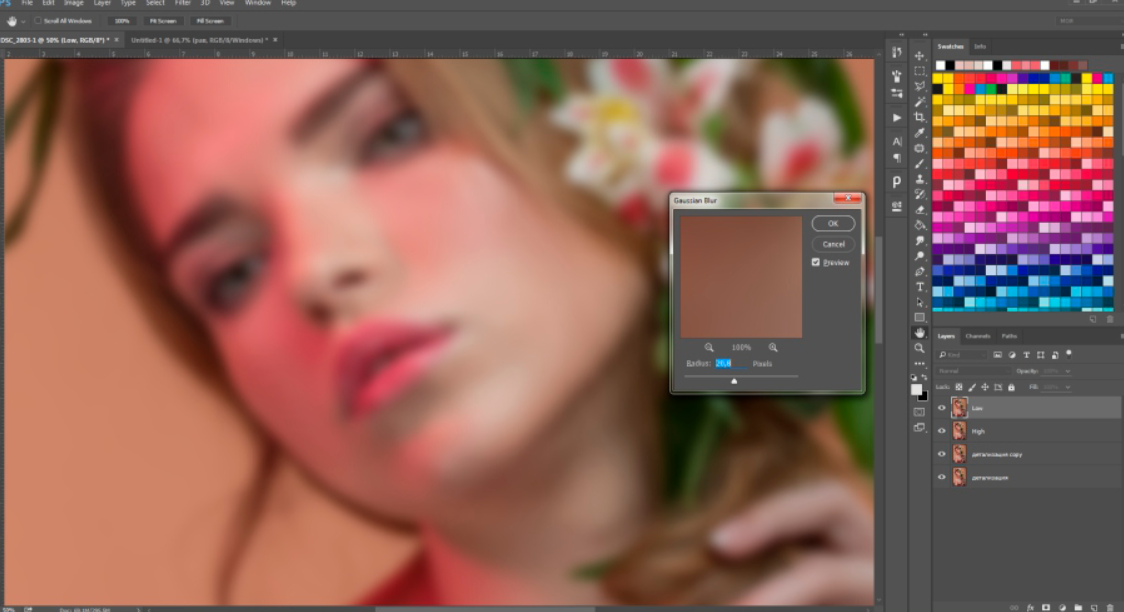The width and height of the screenshot is (1124, 612).
Task: Select the Crop tool
Action: click(x=920, y=117)
